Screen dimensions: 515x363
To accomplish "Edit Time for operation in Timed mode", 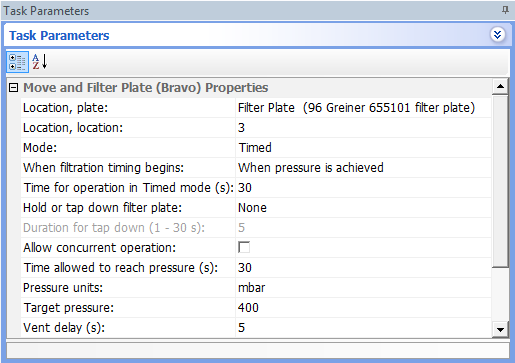I will coord(363,188).
